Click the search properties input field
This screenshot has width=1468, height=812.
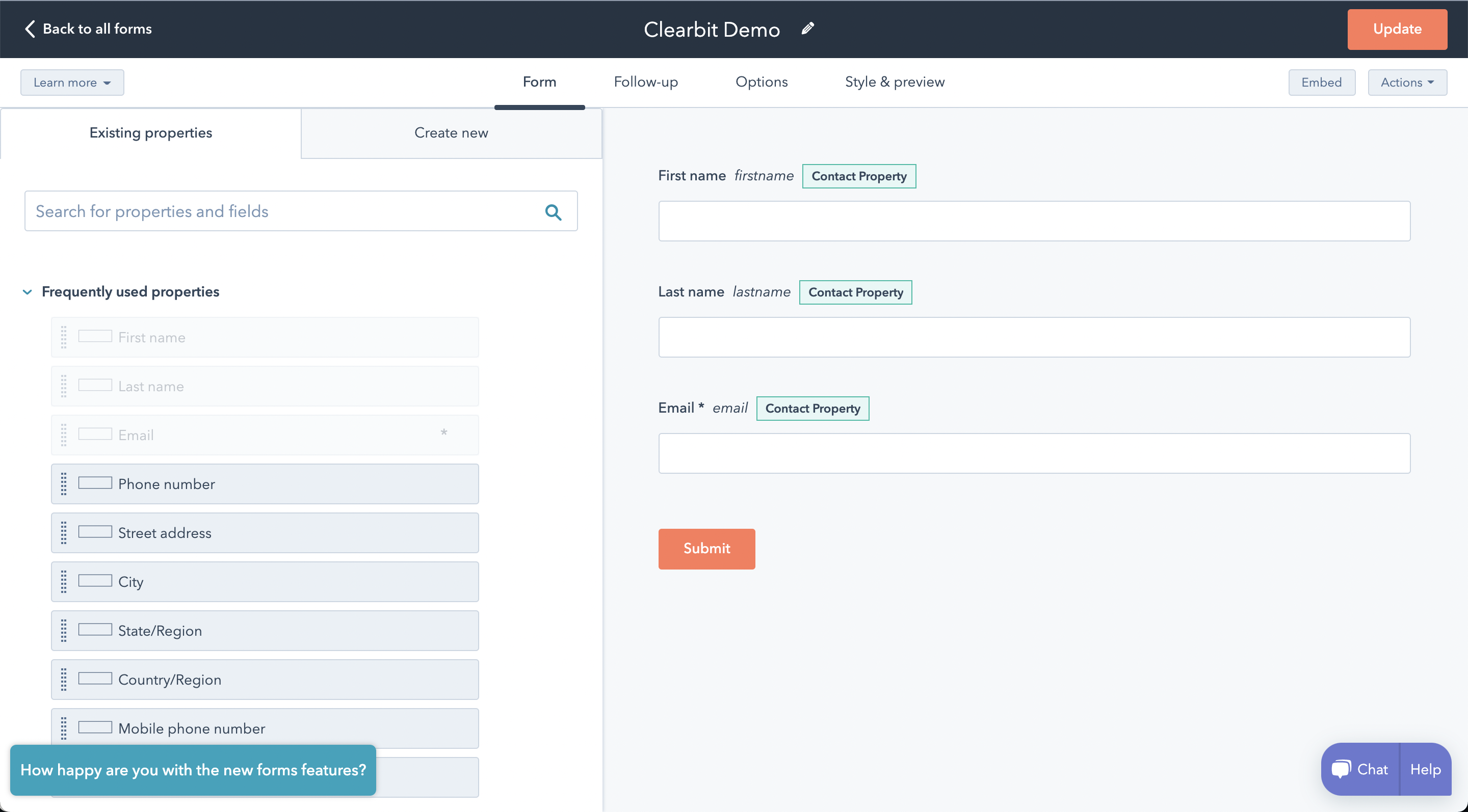[x=301, y=211]
